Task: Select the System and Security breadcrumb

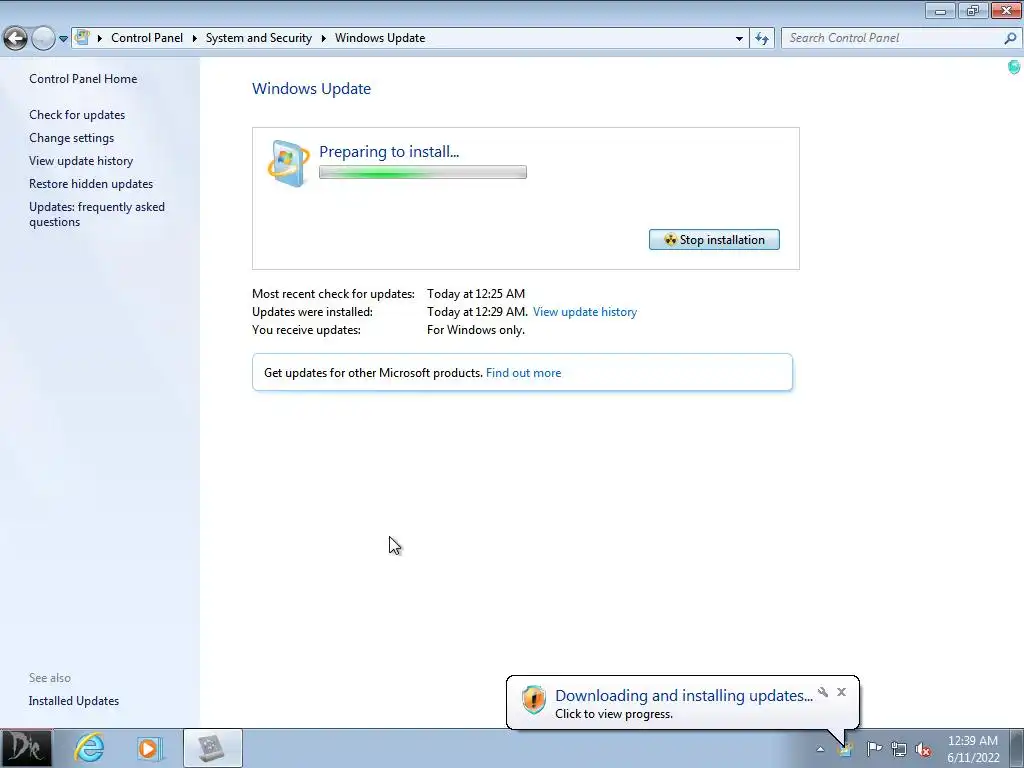Action: point(259,38)
